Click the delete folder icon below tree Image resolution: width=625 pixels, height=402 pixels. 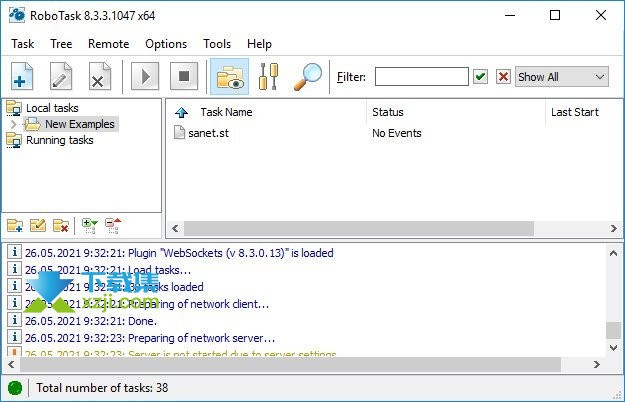pyautogui.click(x=61, y=226)
